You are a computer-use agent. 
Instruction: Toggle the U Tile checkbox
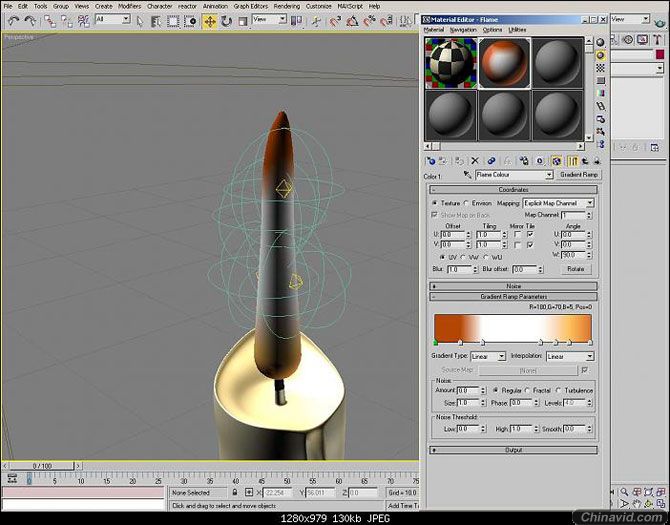click(530, 235)
